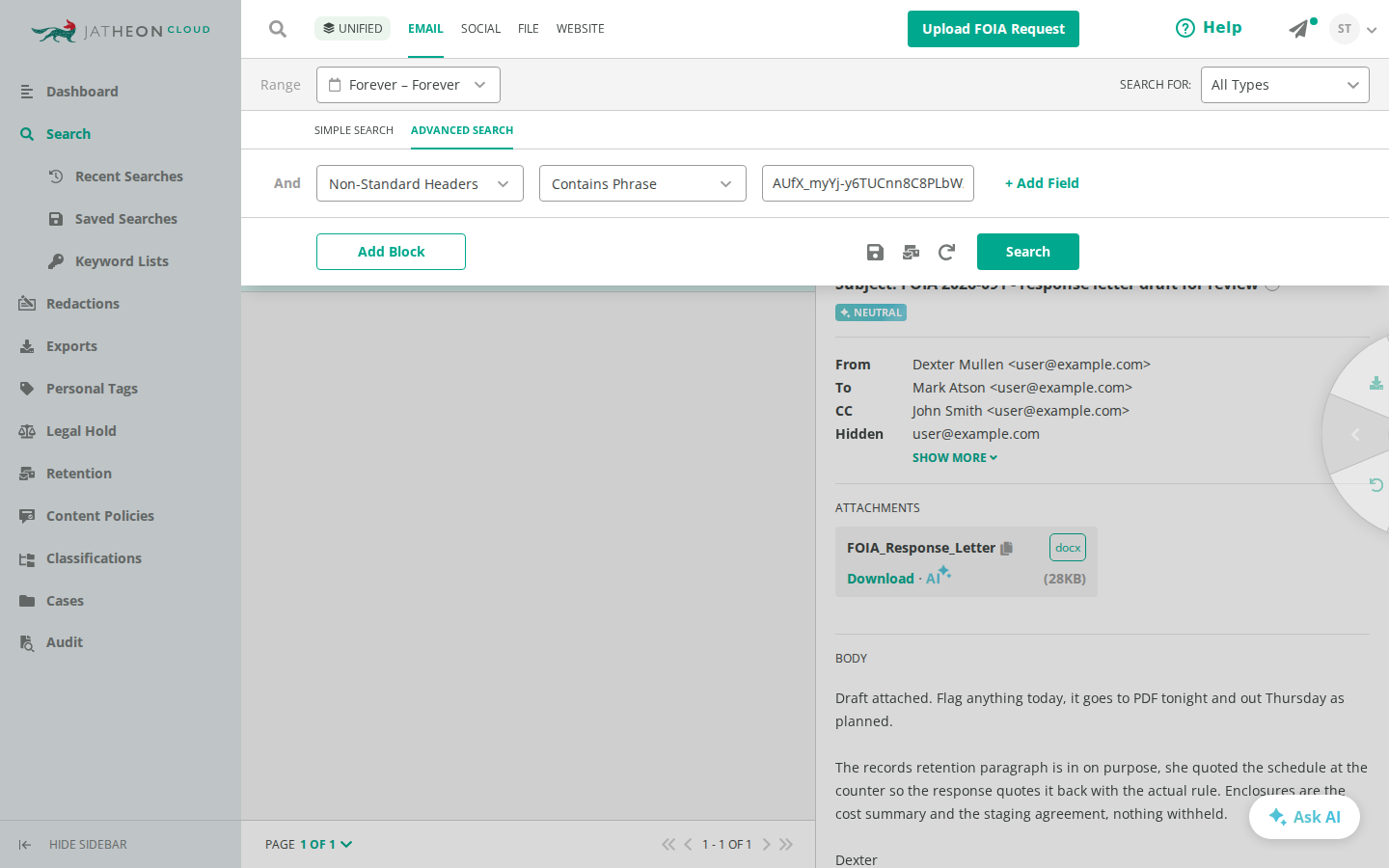Switch to Simple Search tab
The image size is (1389, 868).
354,130
